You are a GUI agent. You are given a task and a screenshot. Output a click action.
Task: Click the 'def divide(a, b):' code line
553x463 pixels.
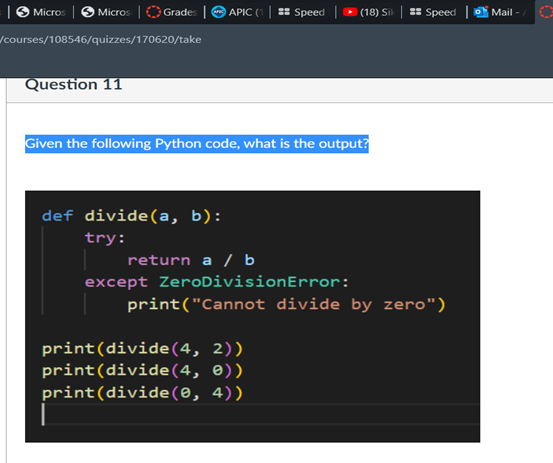(x=132, y=216)
